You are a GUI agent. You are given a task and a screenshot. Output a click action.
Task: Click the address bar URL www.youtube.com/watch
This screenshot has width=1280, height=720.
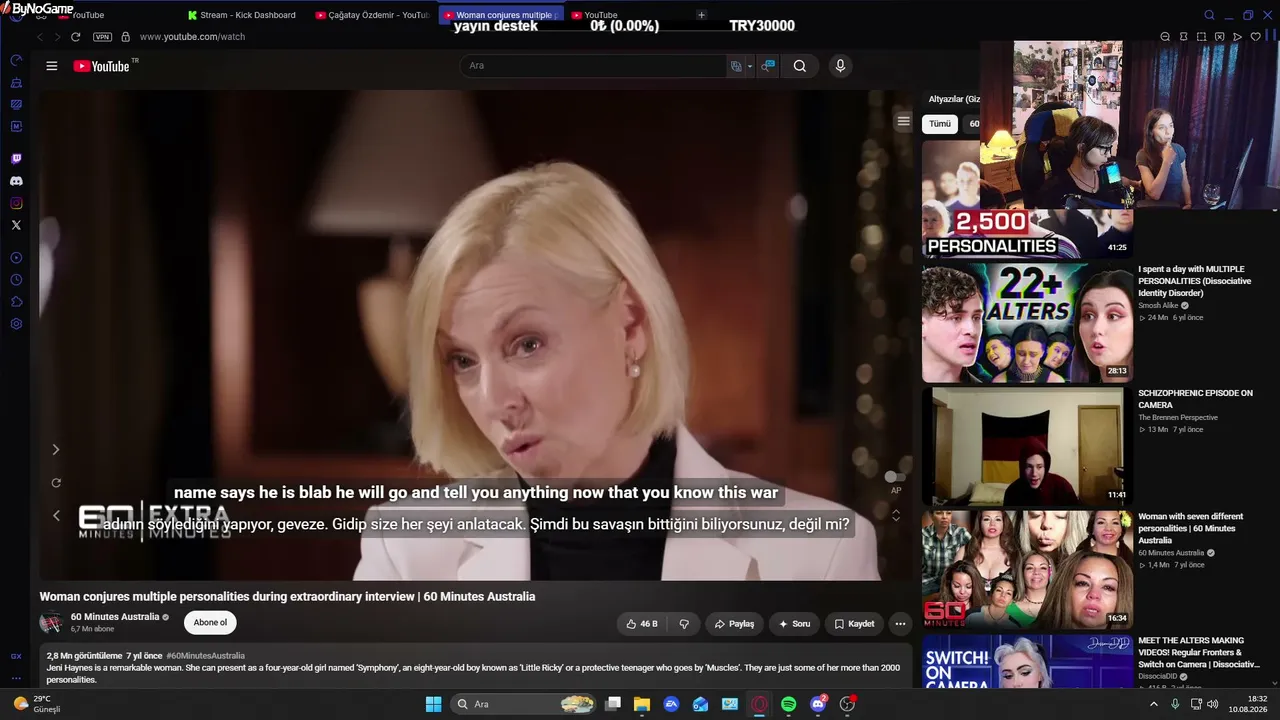click(192, 37)
